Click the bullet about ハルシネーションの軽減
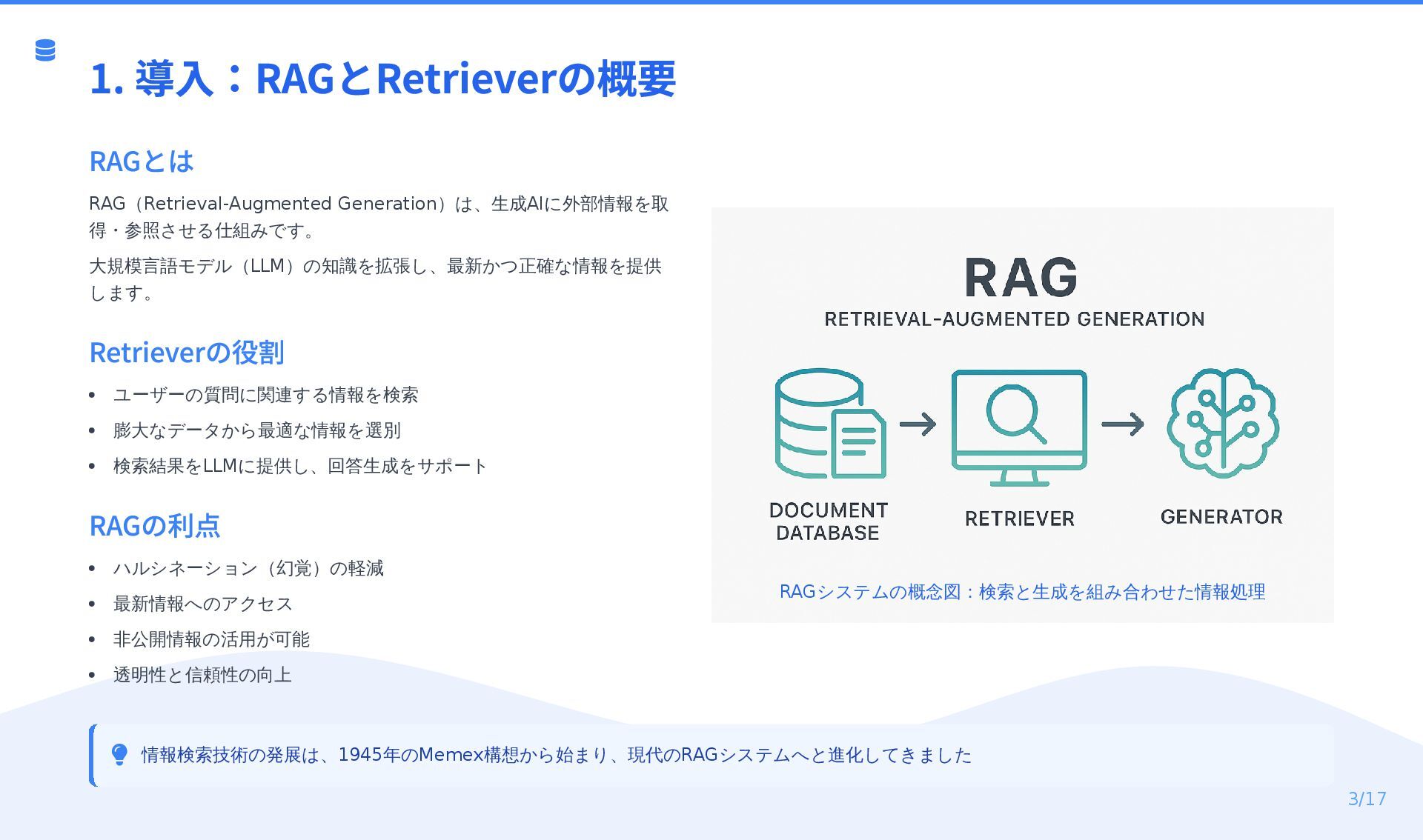The width and height of the screenshot is (1423, 840). pos(248,568)
